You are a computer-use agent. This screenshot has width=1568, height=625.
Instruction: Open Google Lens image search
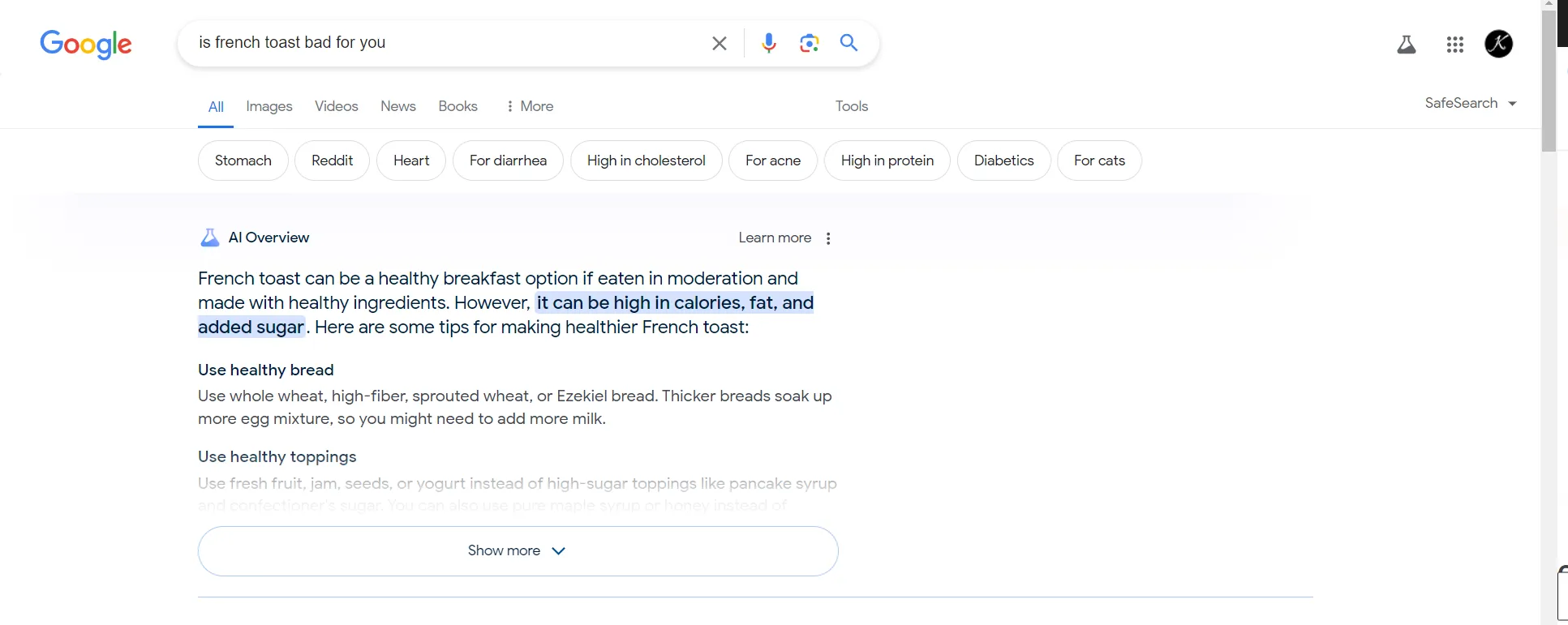pos(809,43)
